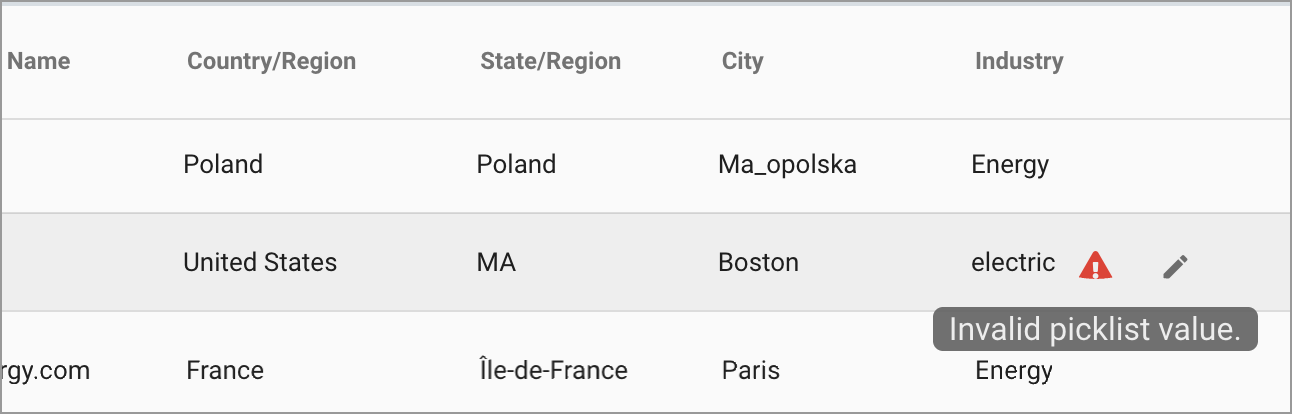Click the Industry column header
This screenshot has height=414, width=1292.
click(1018, 61)
